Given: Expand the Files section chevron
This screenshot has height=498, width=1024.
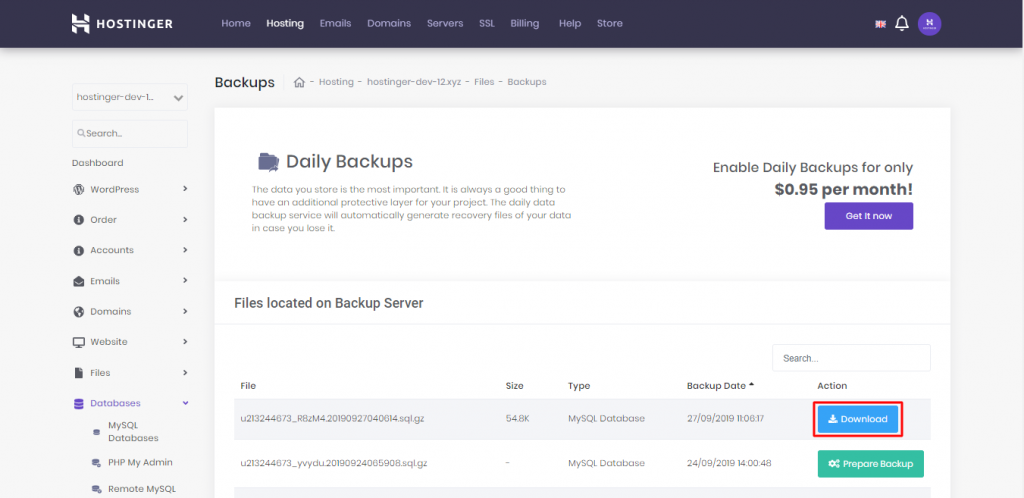Looking at the screenshot, I should click(x=185, y=372).
